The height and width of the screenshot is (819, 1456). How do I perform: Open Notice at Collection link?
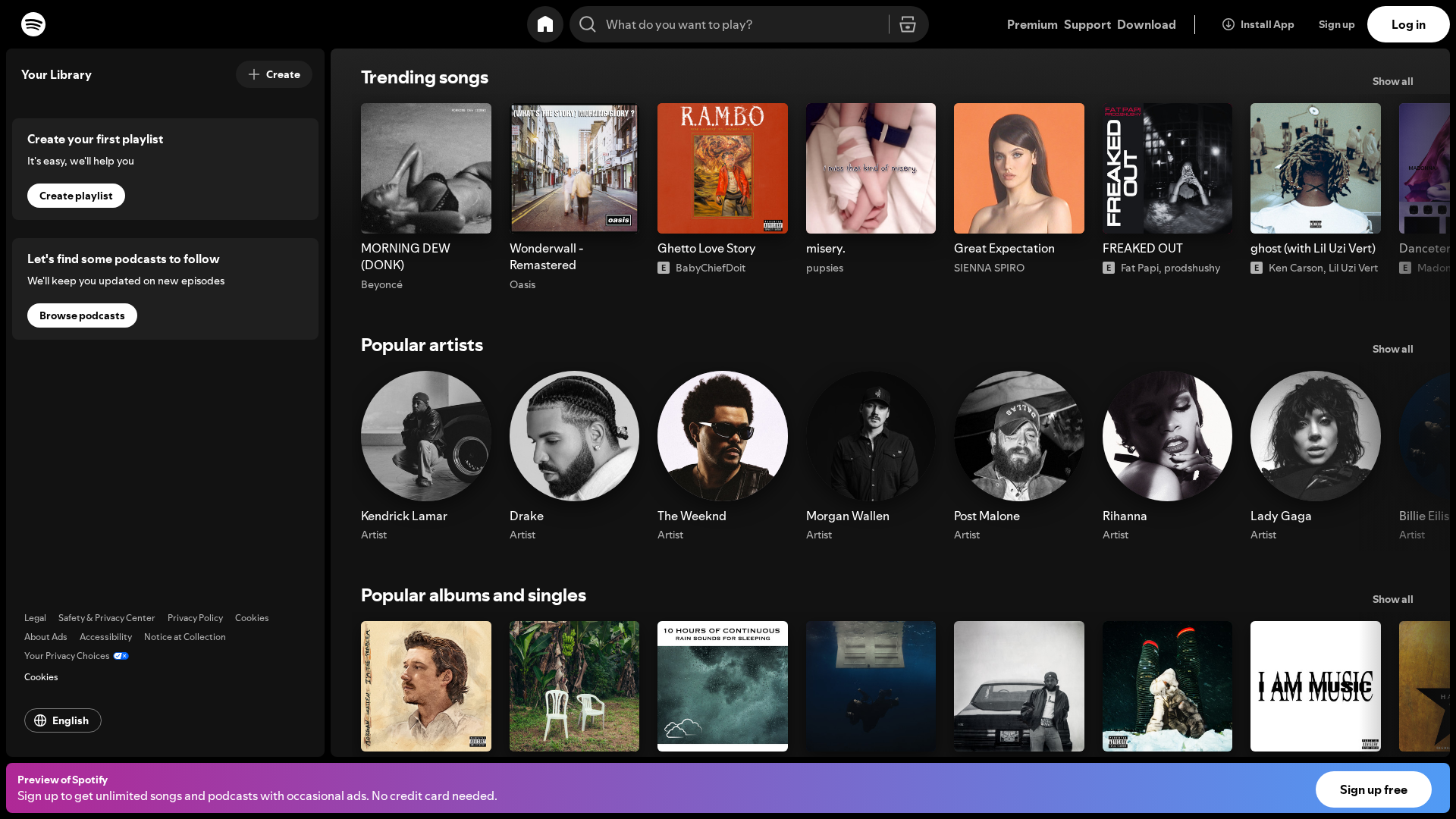coord(185,637)
